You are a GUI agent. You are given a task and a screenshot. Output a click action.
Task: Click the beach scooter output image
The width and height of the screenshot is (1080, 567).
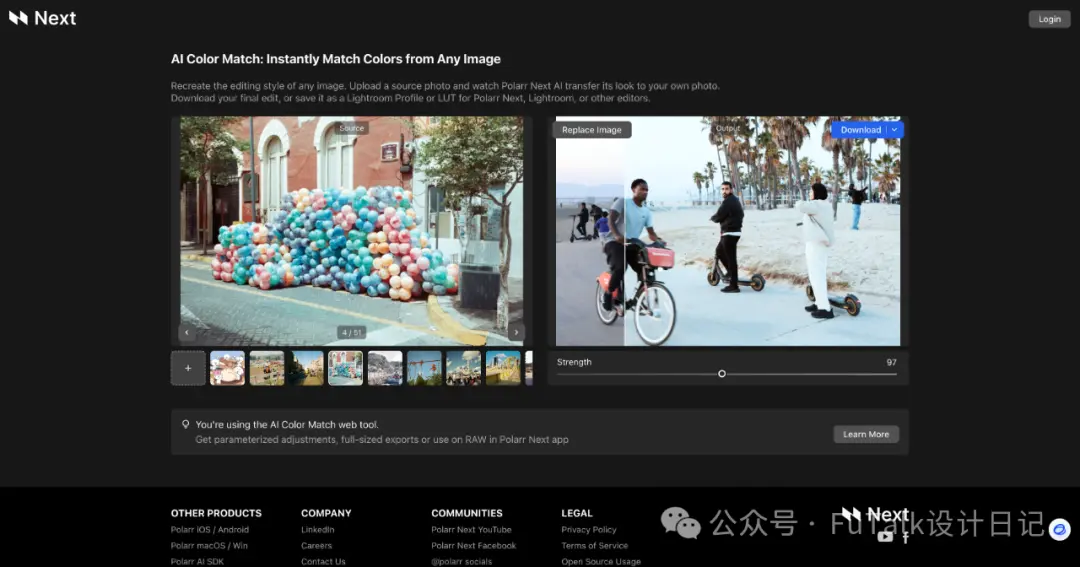click(x=727, y=231)
